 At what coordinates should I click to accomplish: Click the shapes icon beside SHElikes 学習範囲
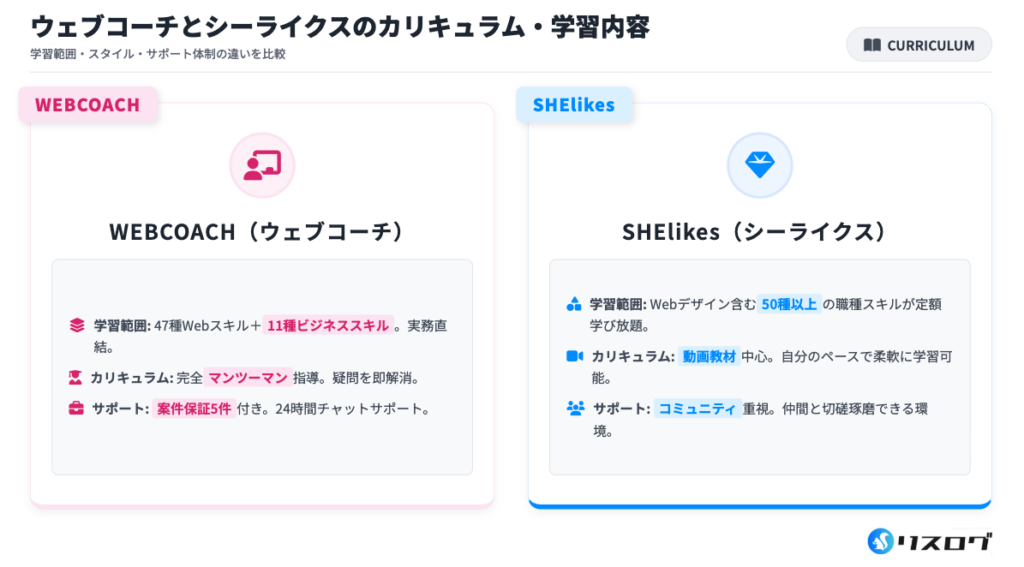[x=574, y=304]
